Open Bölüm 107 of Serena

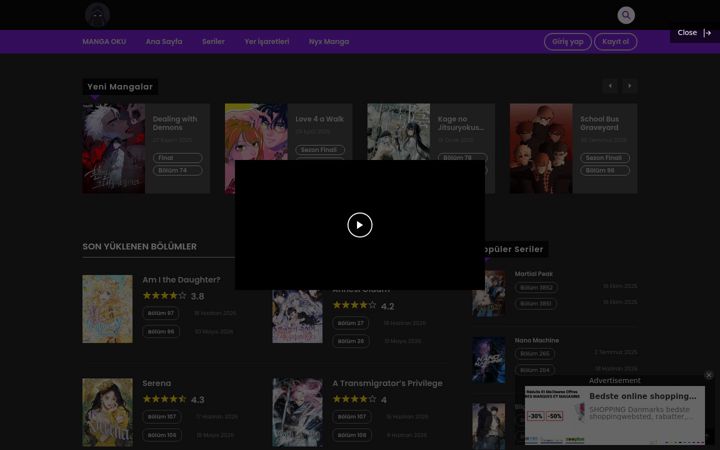tap(162, 417)
